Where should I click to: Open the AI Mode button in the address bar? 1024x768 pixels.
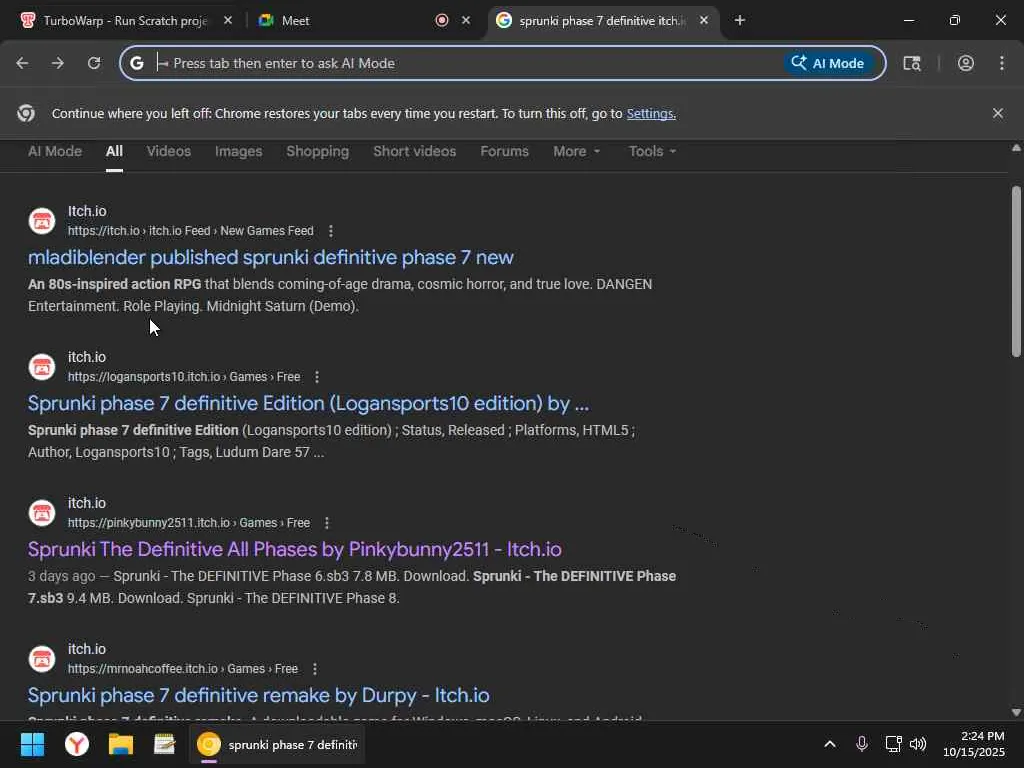pos(828,63)
